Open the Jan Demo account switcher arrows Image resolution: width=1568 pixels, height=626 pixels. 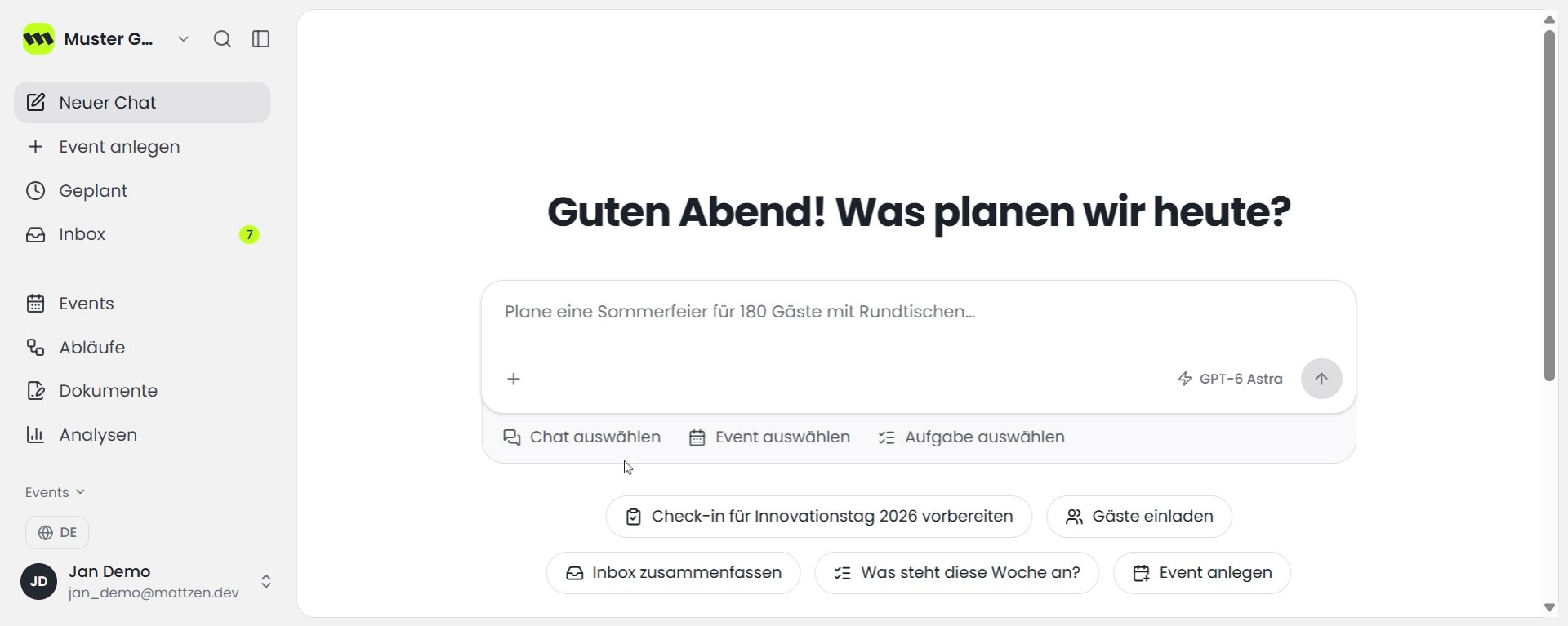(266, 582)
